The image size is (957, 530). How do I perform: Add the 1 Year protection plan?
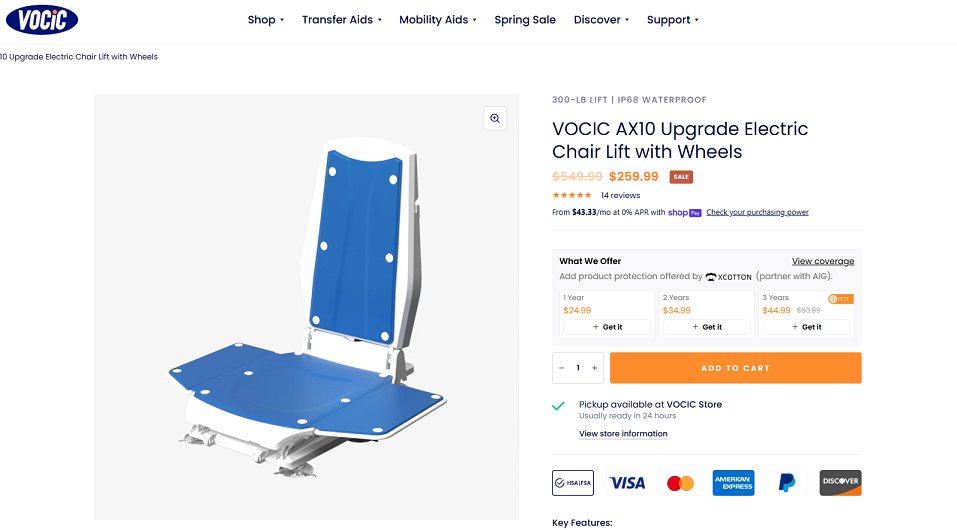607,327
